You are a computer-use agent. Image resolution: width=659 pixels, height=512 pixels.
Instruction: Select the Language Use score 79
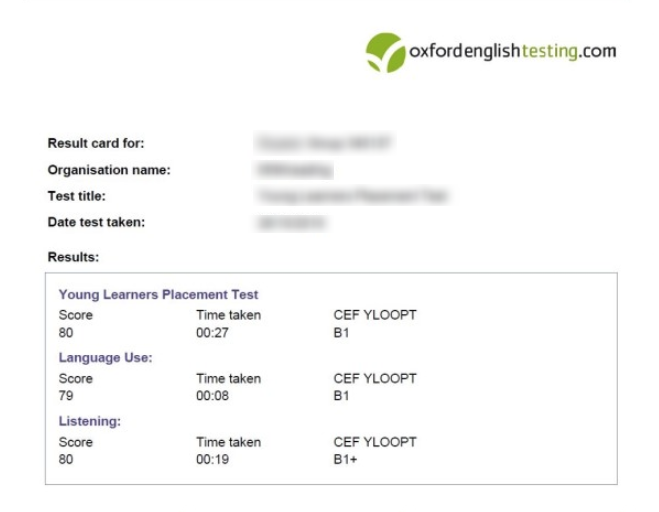66,396
